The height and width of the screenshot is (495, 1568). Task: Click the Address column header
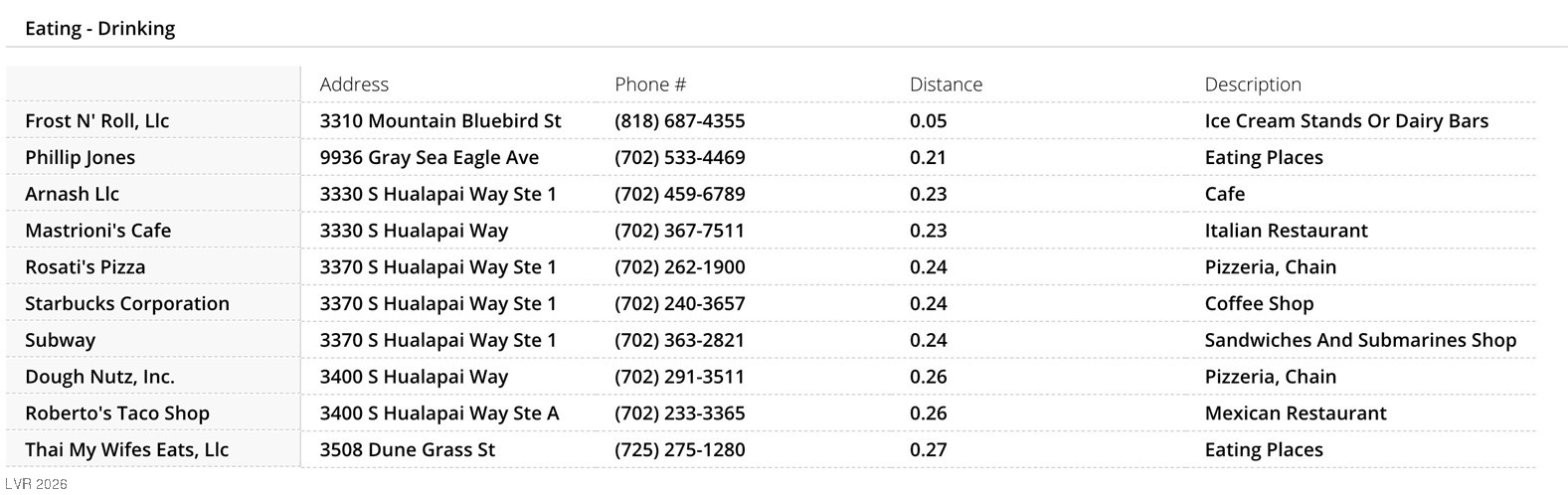coord(354,84)
